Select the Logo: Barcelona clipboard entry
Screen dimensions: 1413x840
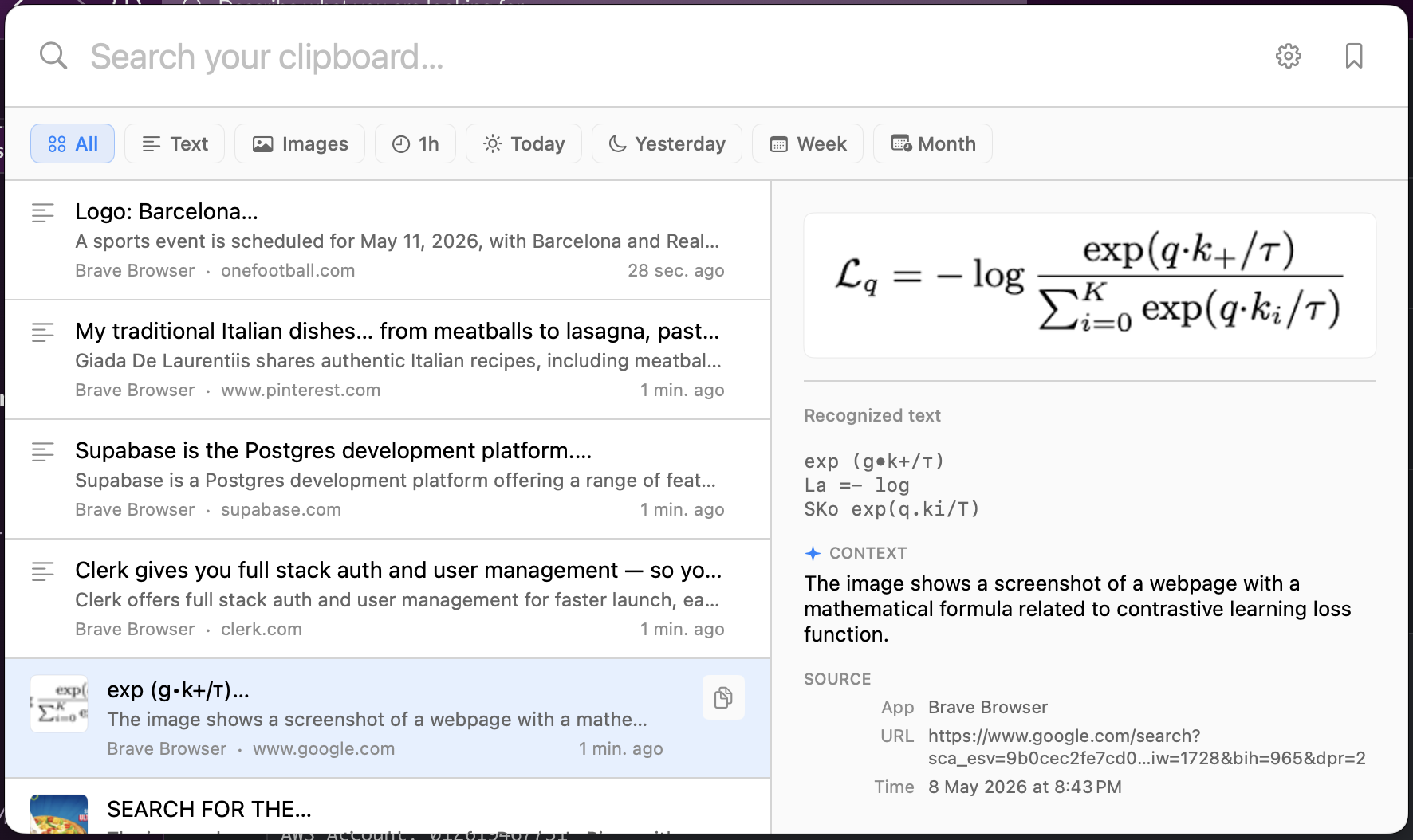[x=388, y=240]
